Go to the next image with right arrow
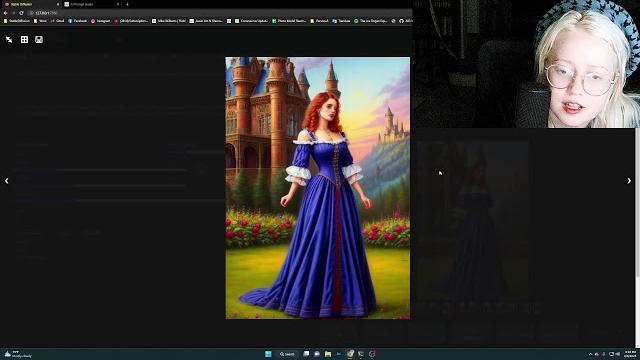 point(629,181)
